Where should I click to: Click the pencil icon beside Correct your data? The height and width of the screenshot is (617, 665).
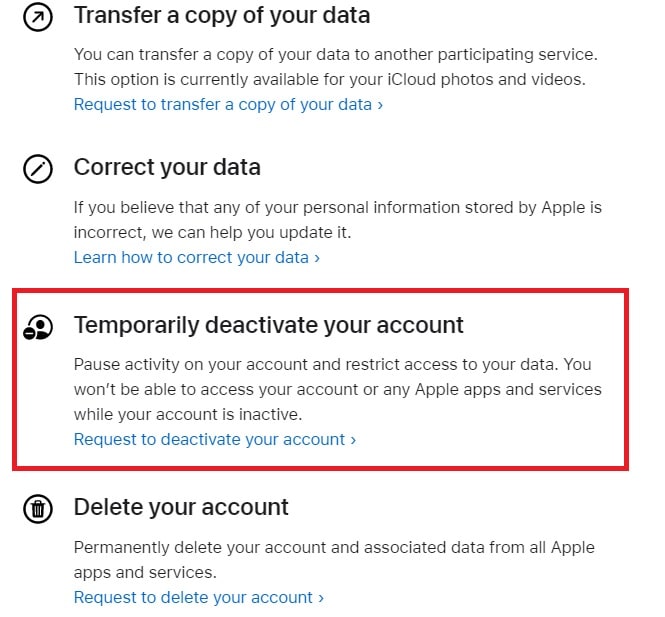(x=38, y=169)
